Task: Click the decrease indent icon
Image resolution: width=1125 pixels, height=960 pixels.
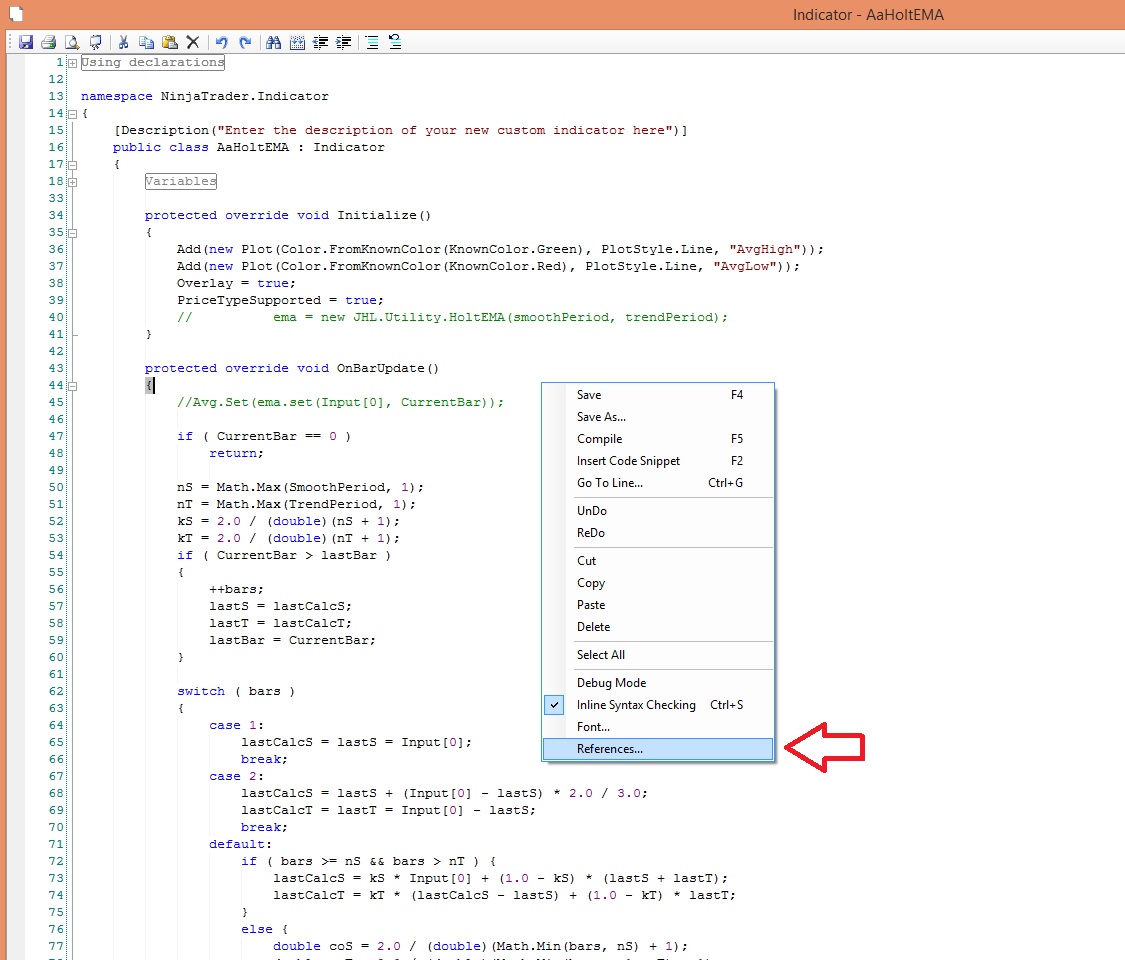Action: (x=320, y=42)
